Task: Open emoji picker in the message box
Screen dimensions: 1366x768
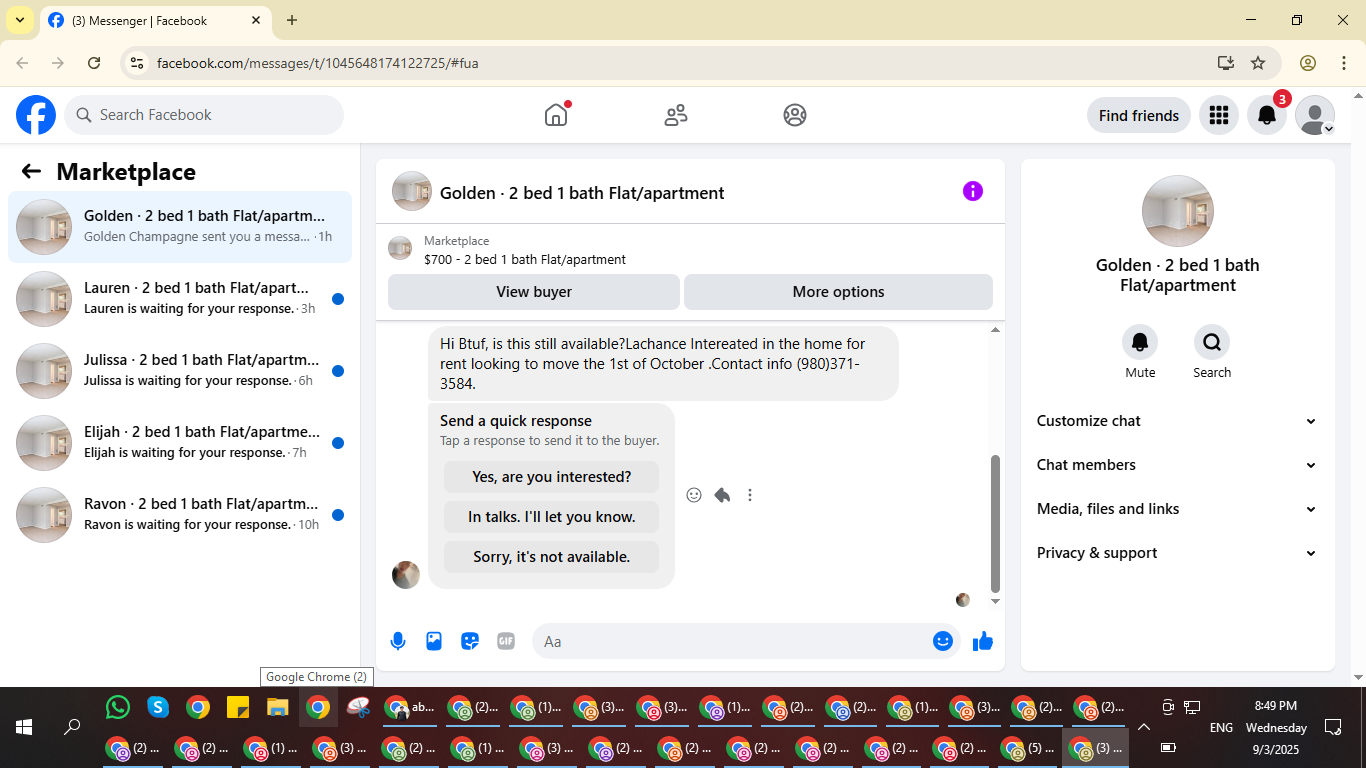Action: point(943,641)
